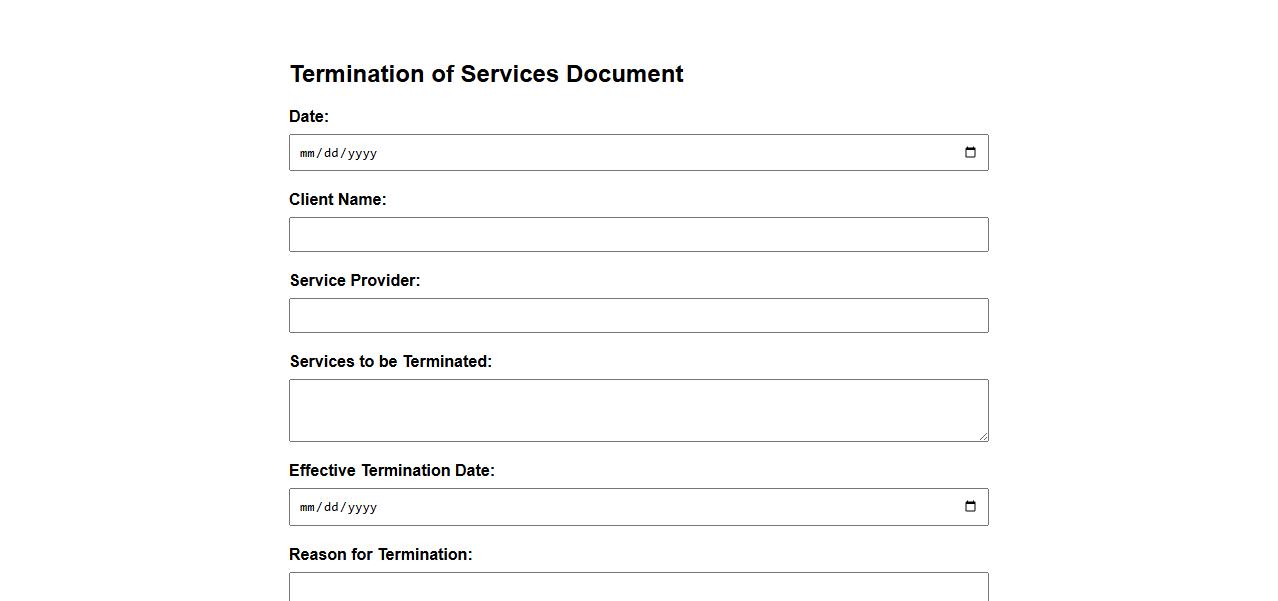Click the "Services to be Terminated:" label
Image resolution: width=1278 pixels, height=601 pixels.
pos(391,362)
